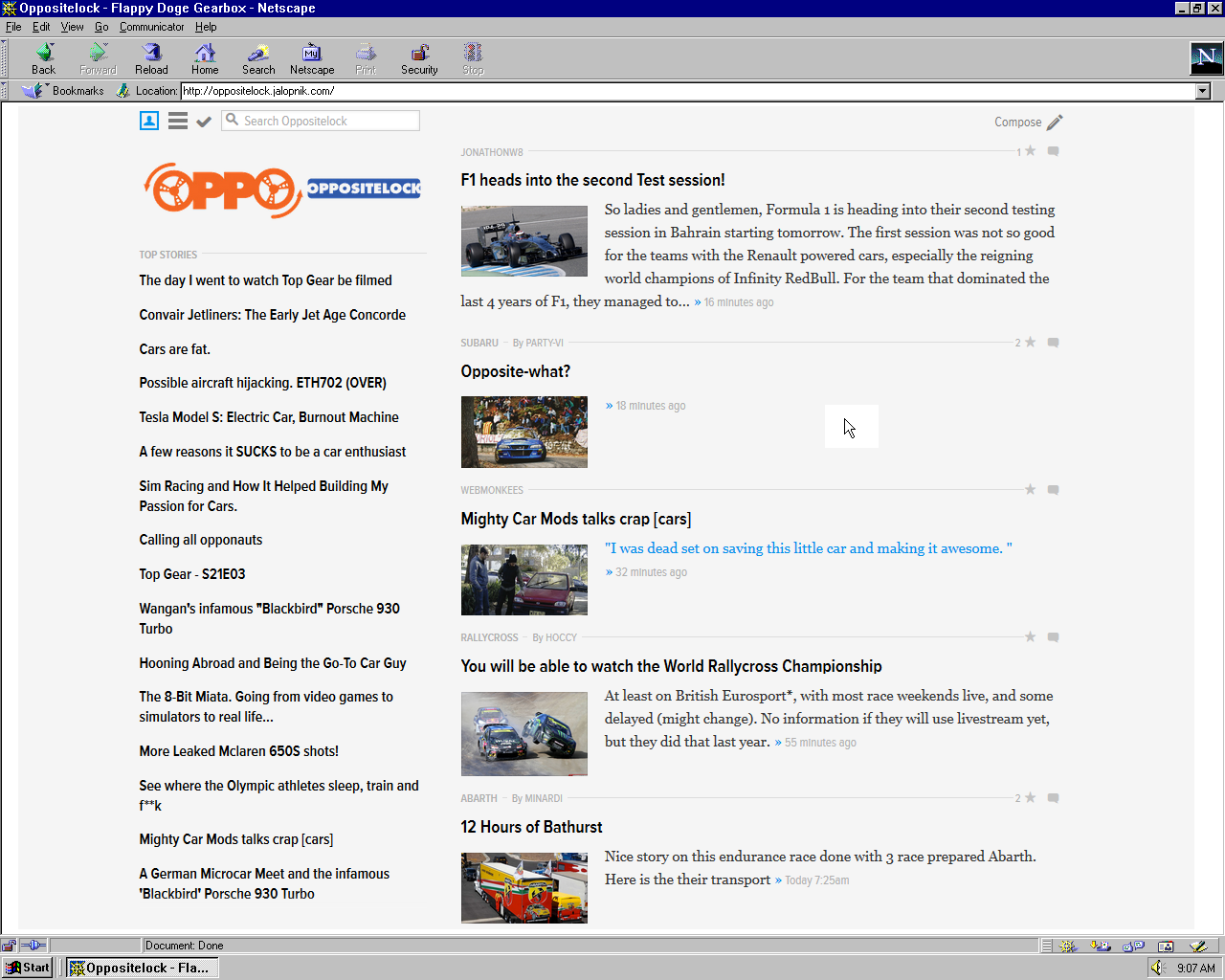Open comments on World Rallycross post
Screen dimensions: 1225x980
[x=1053, y=637]
